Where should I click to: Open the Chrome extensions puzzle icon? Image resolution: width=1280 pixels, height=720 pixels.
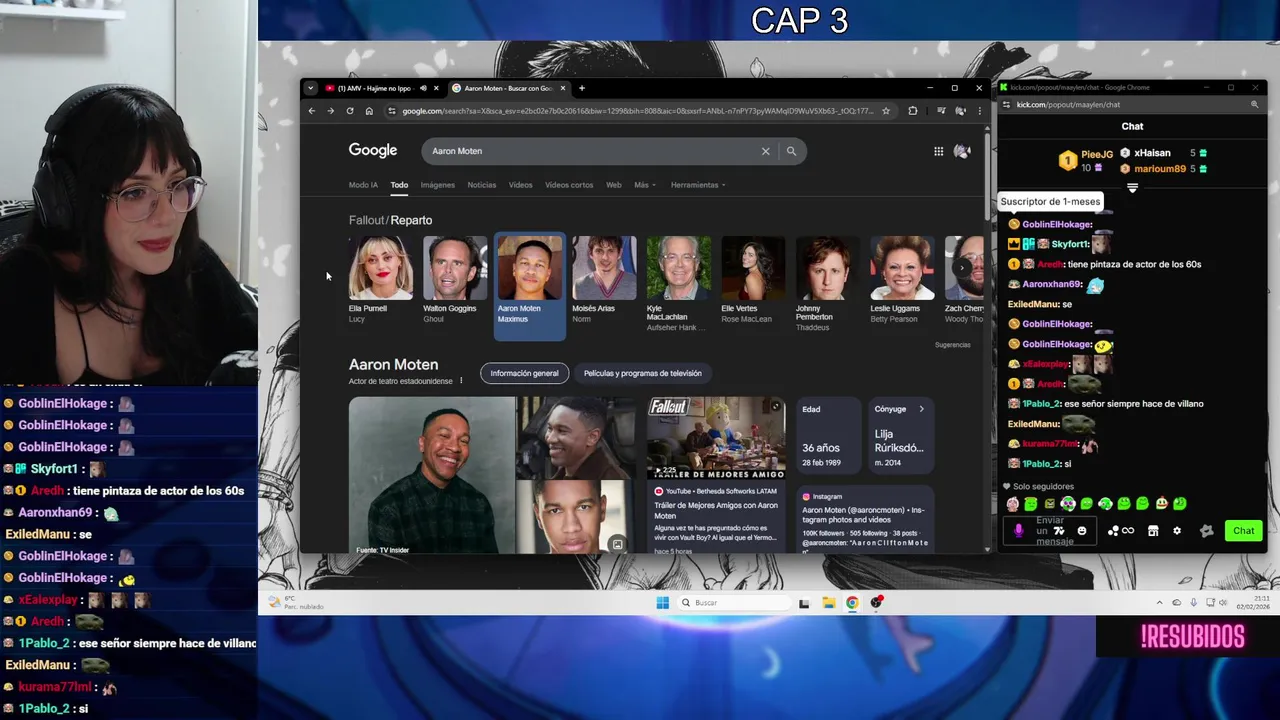click(912, 111)
